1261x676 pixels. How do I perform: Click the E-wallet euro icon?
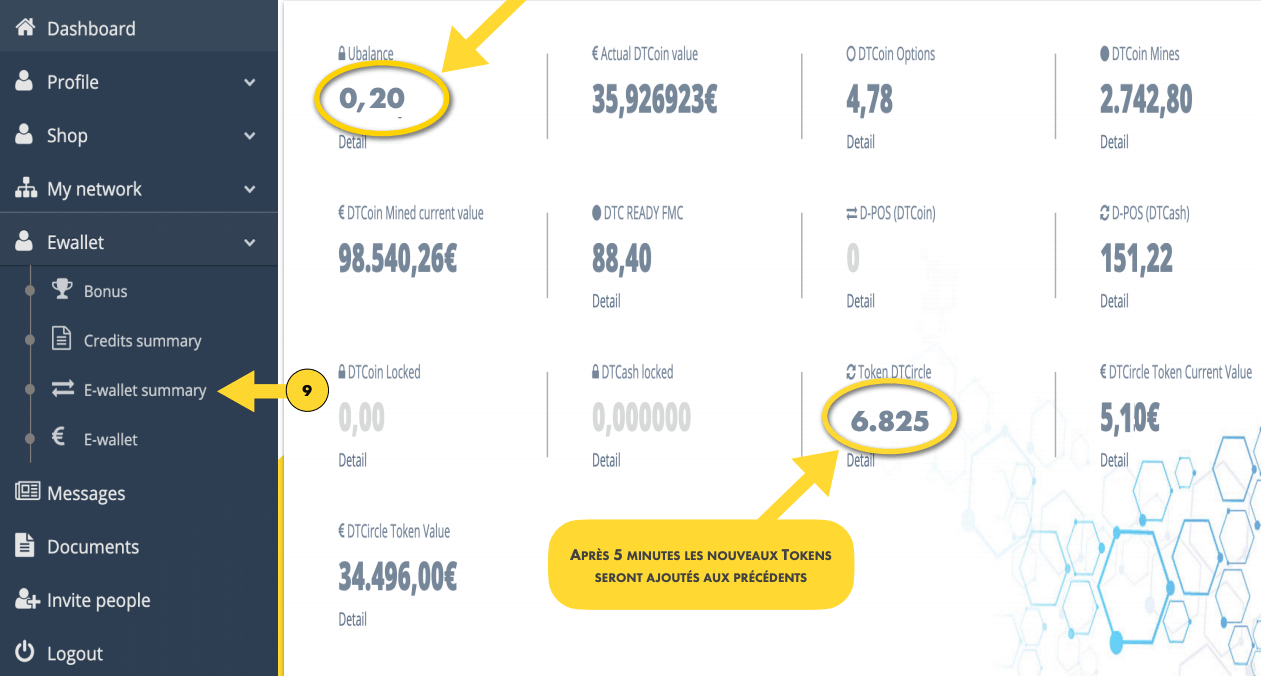click(x=60, y=438)
